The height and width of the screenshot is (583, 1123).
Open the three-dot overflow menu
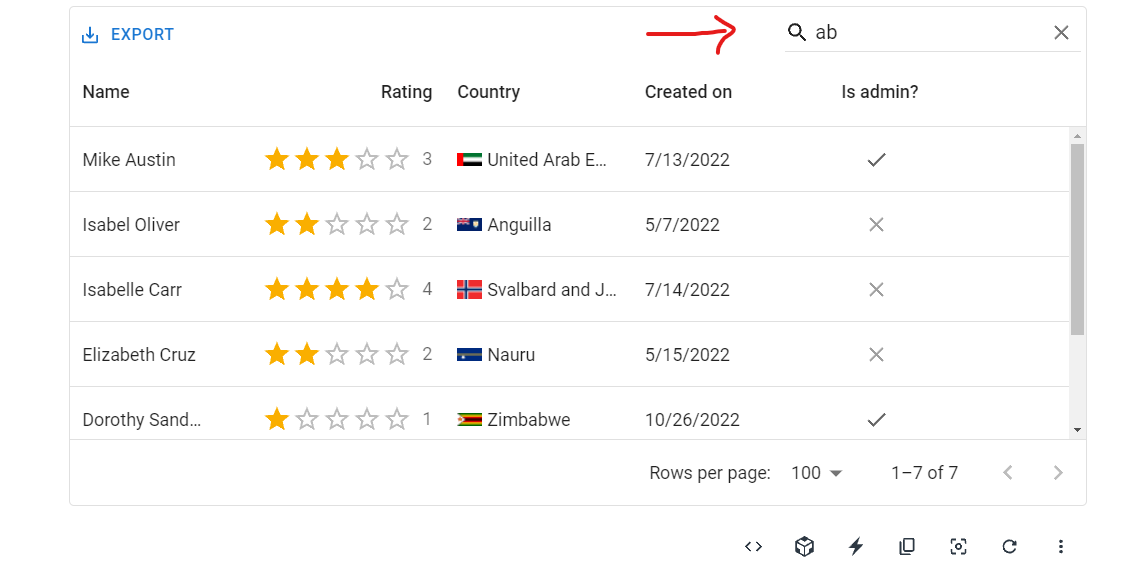(1061, 546)
